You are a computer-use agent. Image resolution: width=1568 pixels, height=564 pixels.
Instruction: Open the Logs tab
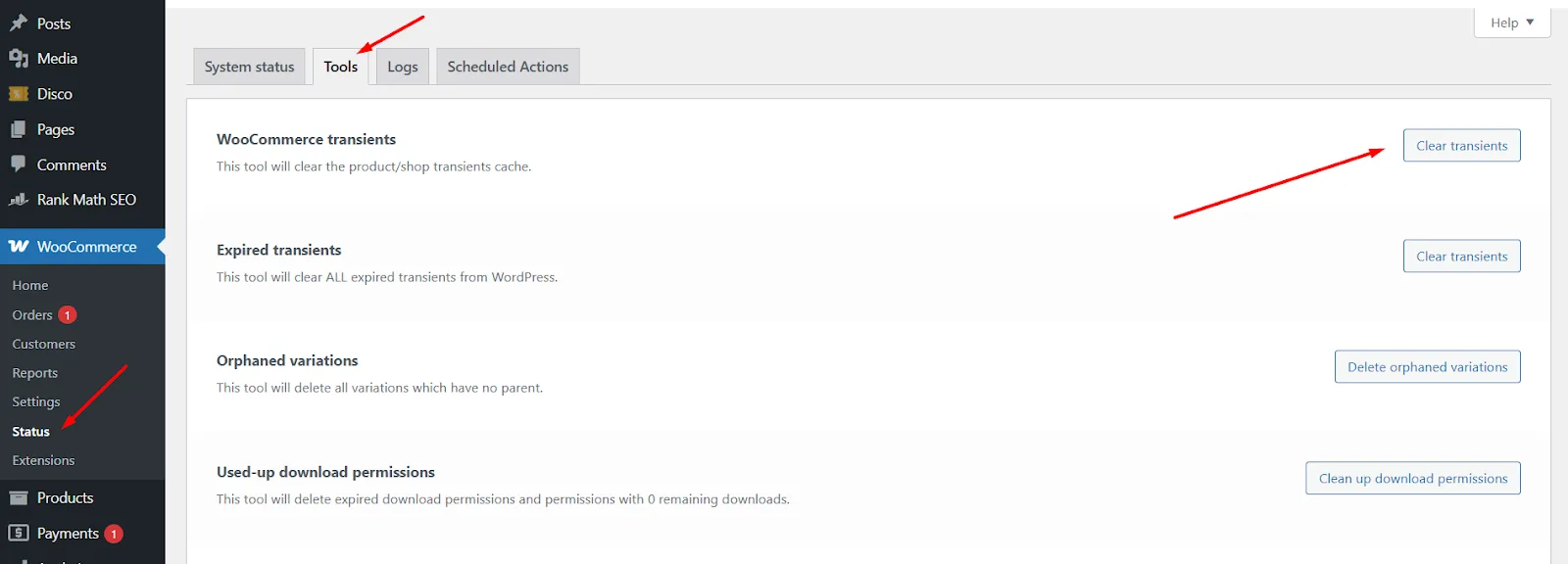click(403, 67)
